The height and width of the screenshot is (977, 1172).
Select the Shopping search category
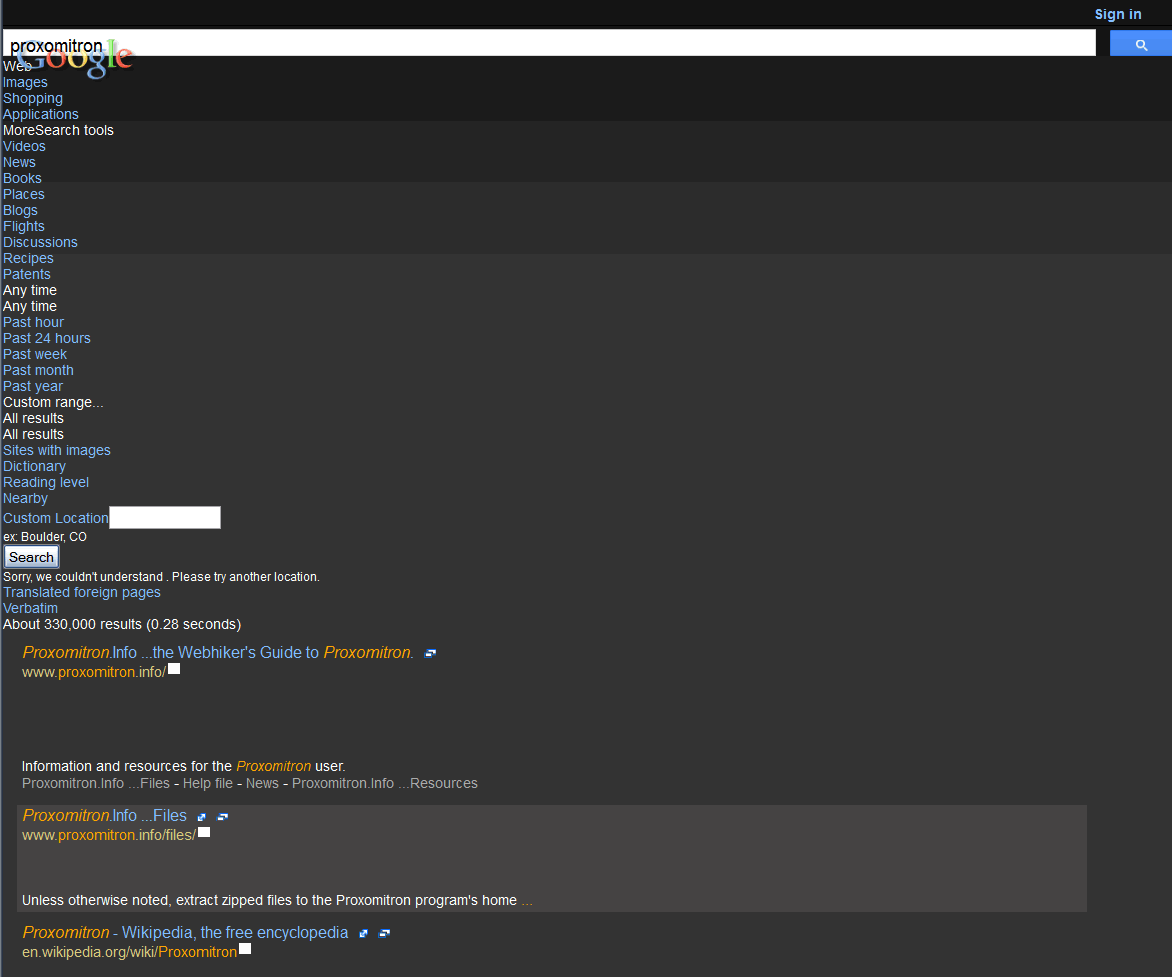pos(33,98)
